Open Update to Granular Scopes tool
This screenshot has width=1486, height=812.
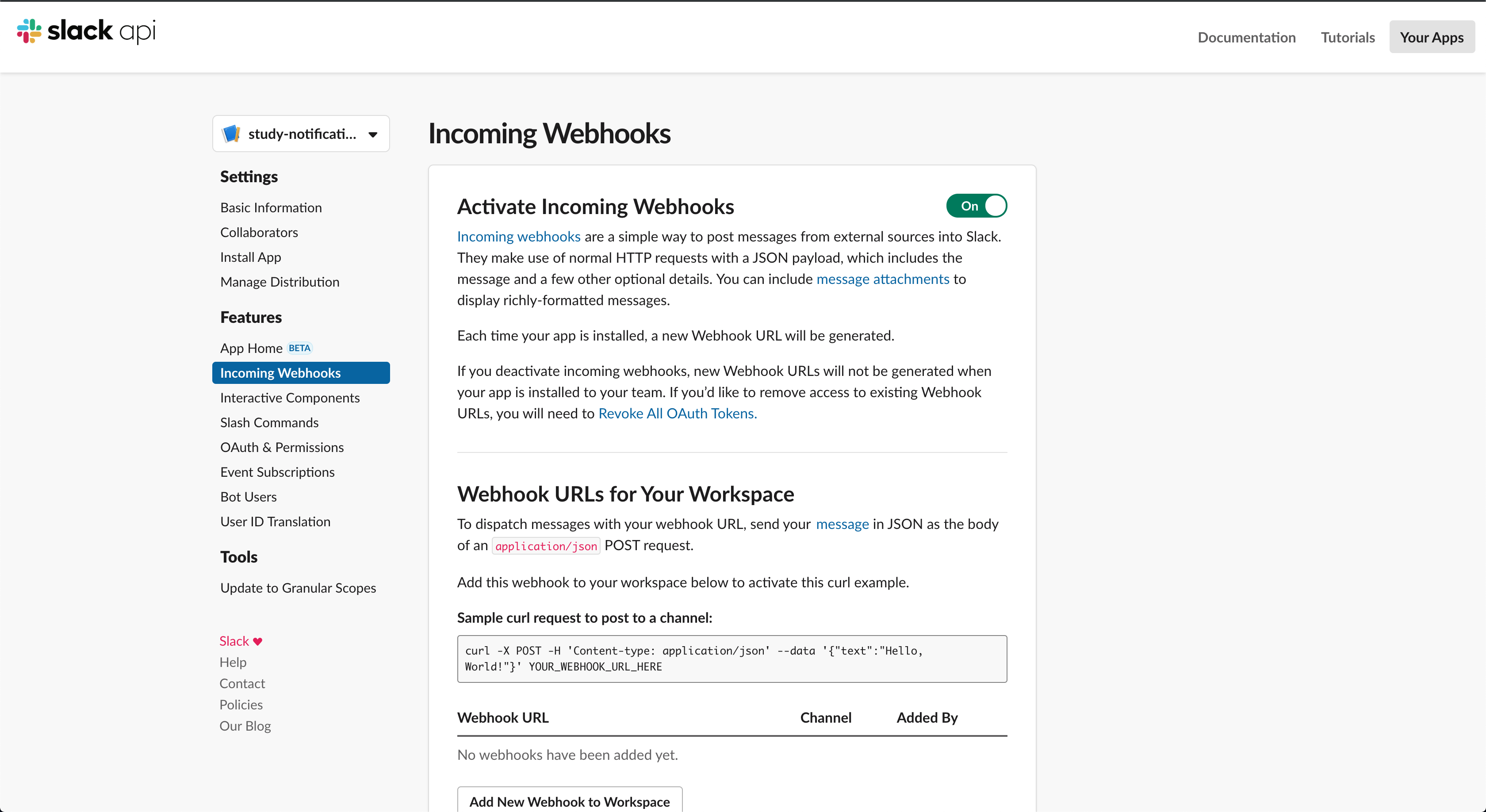[x=298, y=588]
